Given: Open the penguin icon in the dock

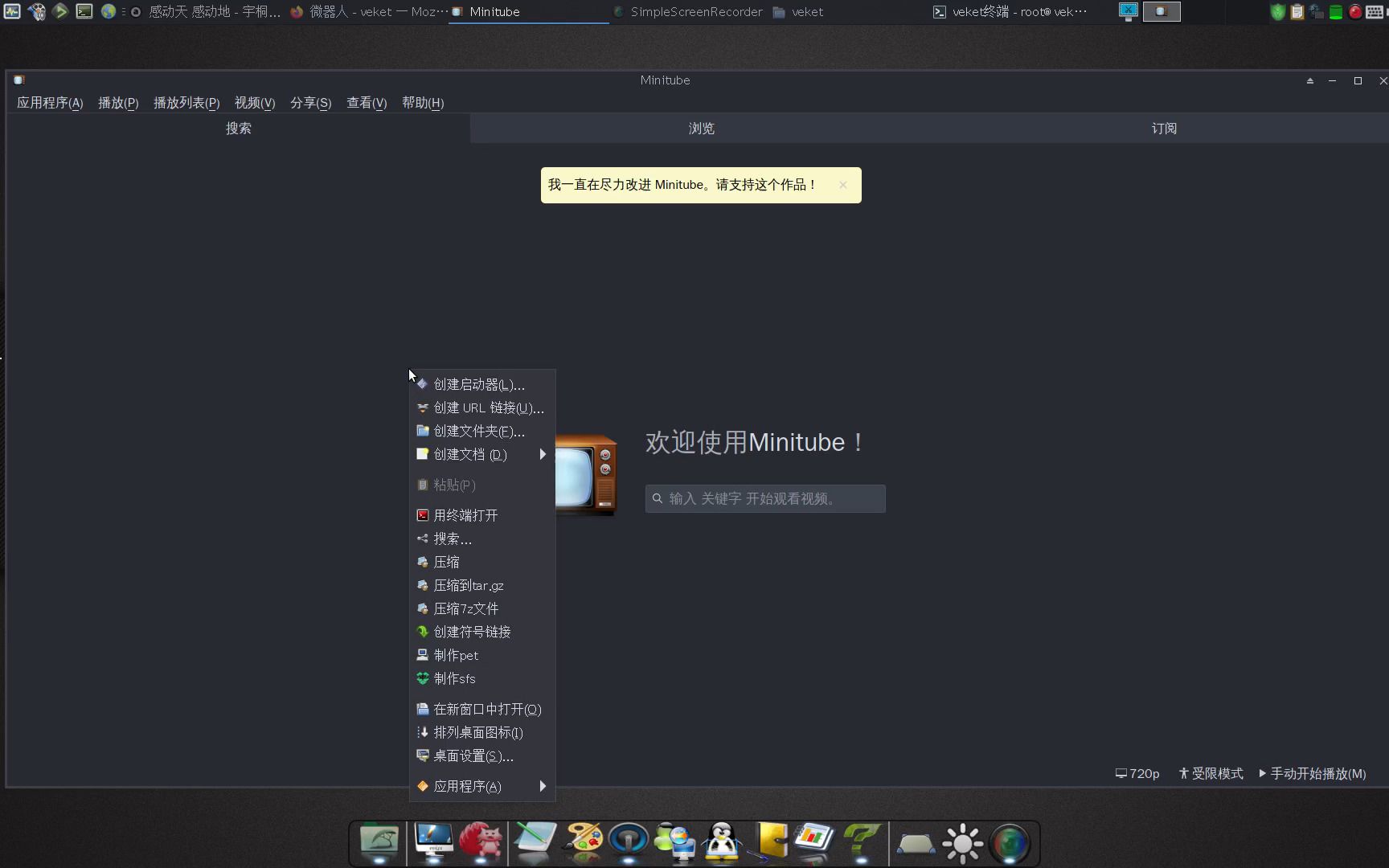Looking at the screenshot, I should click(x=722, y=842).
